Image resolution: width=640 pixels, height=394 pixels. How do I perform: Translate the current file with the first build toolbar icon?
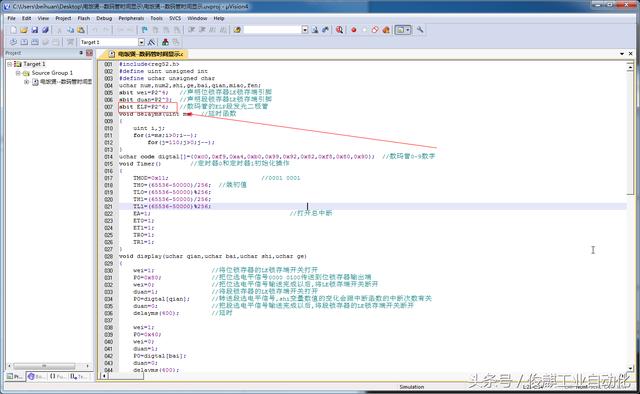pos(13,42)
